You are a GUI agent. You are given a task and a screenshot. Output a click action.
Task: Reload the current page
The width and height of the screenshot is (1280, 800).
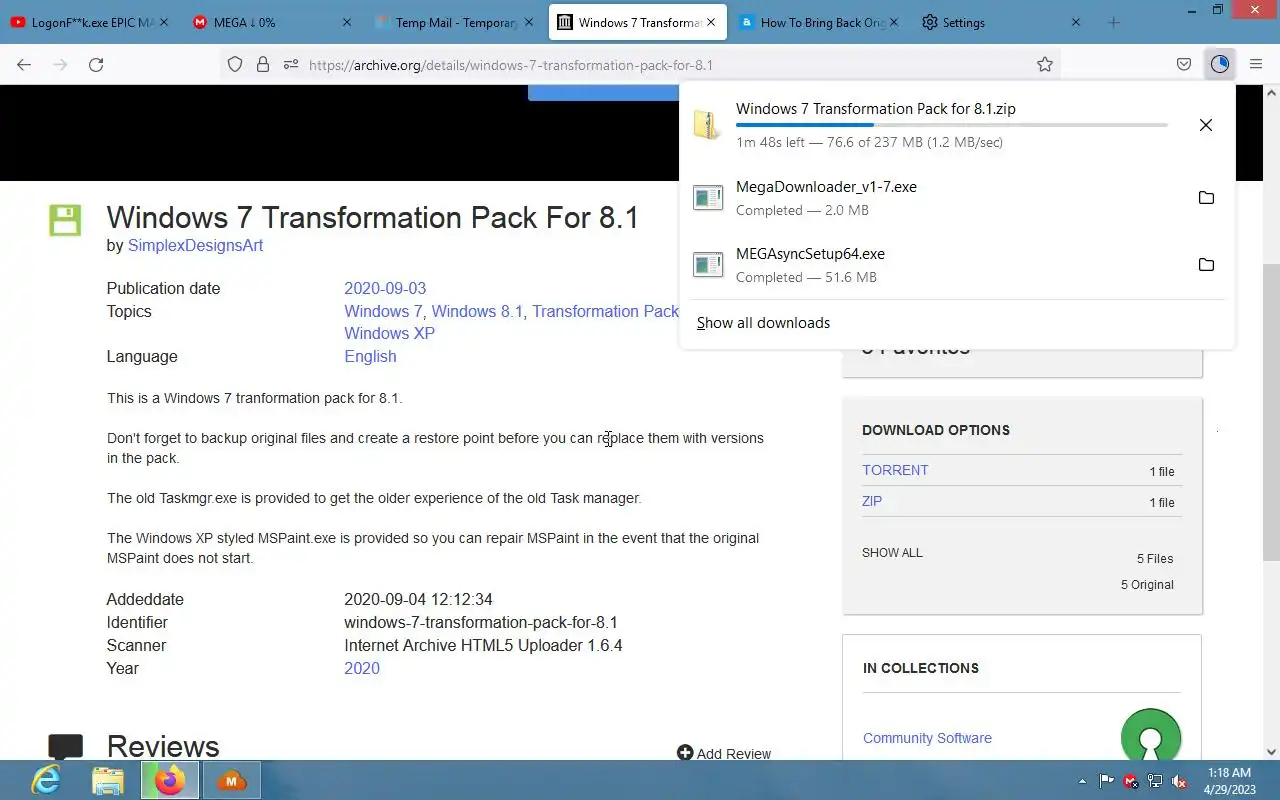[96, 64]
